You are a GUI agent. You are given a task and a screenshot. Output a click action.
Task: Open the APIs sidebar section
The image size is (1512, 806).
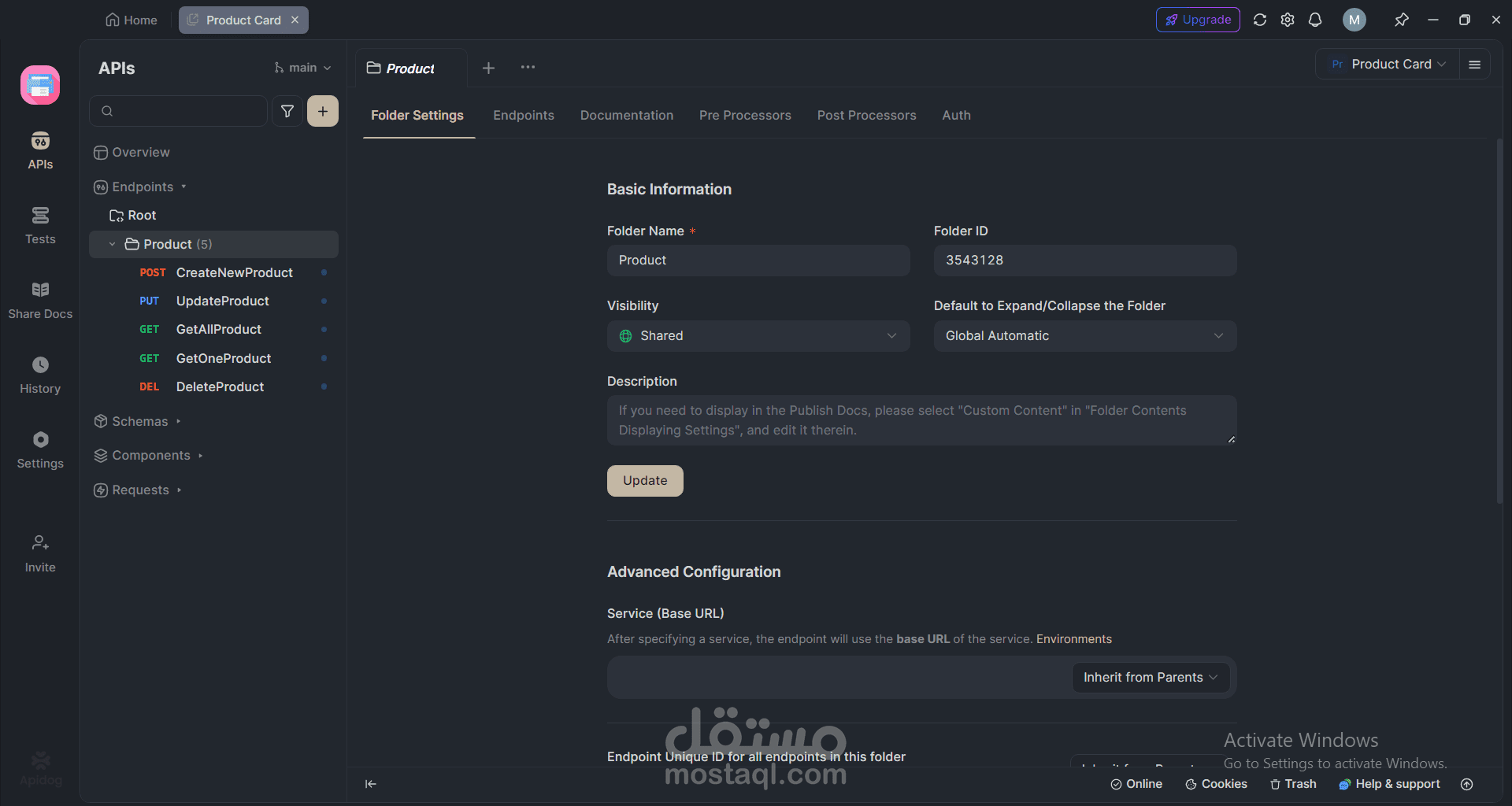click(x=40, y=150)
